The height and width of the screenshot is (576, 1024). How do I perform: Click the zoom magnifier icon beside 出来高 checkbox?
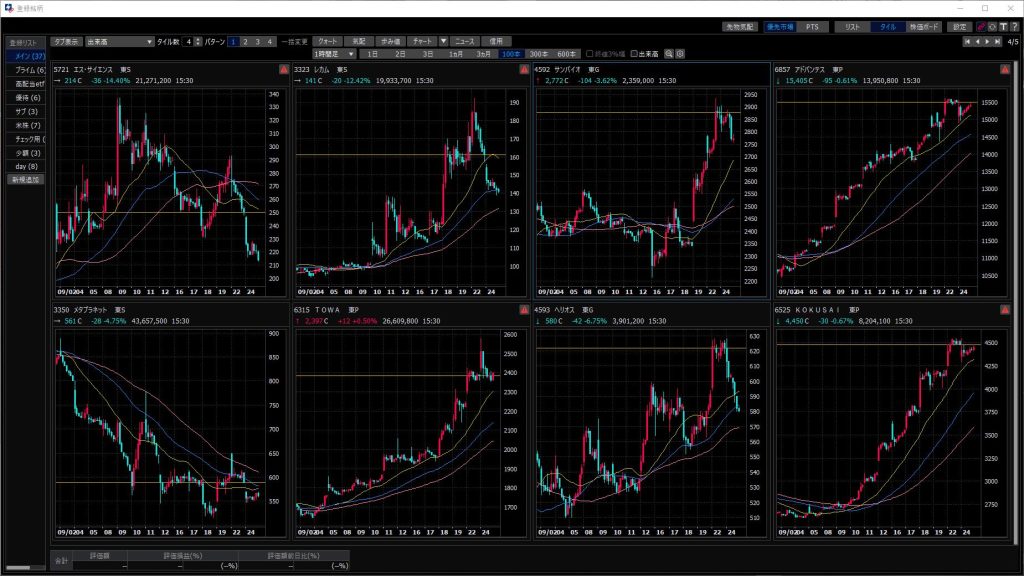[x=669, y=53]
